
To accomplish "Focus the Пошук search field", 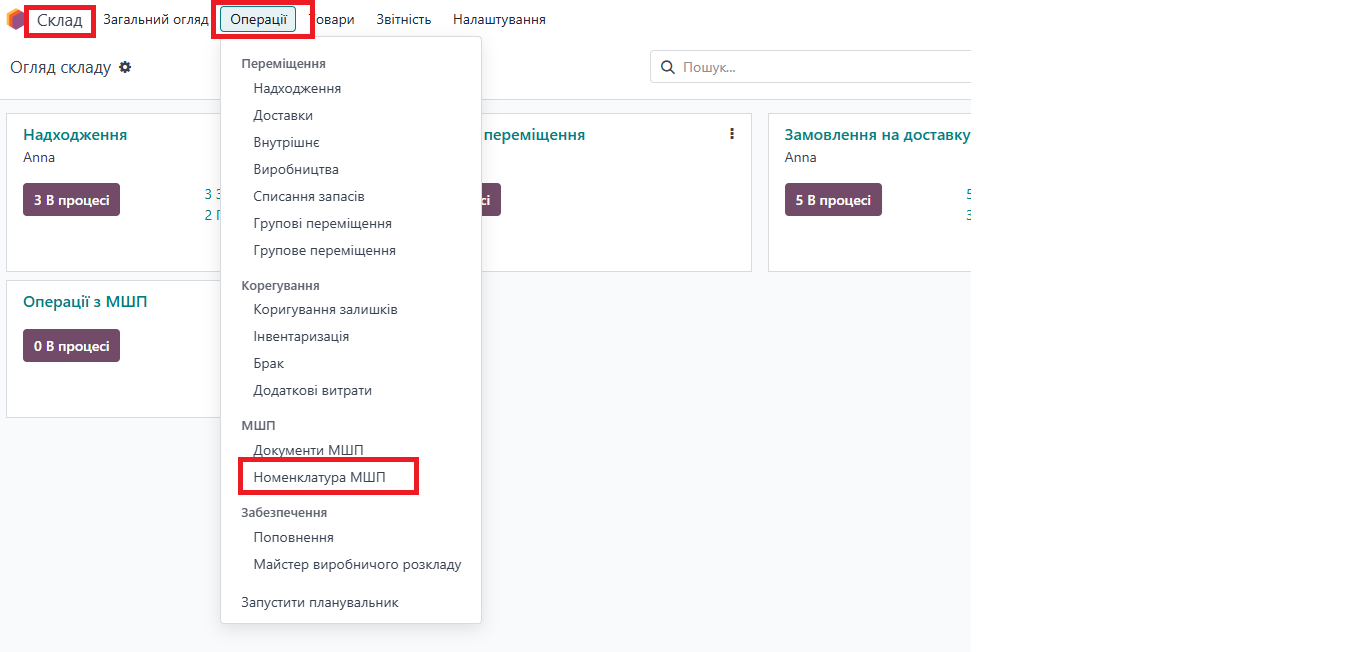I will pos(820,68).
